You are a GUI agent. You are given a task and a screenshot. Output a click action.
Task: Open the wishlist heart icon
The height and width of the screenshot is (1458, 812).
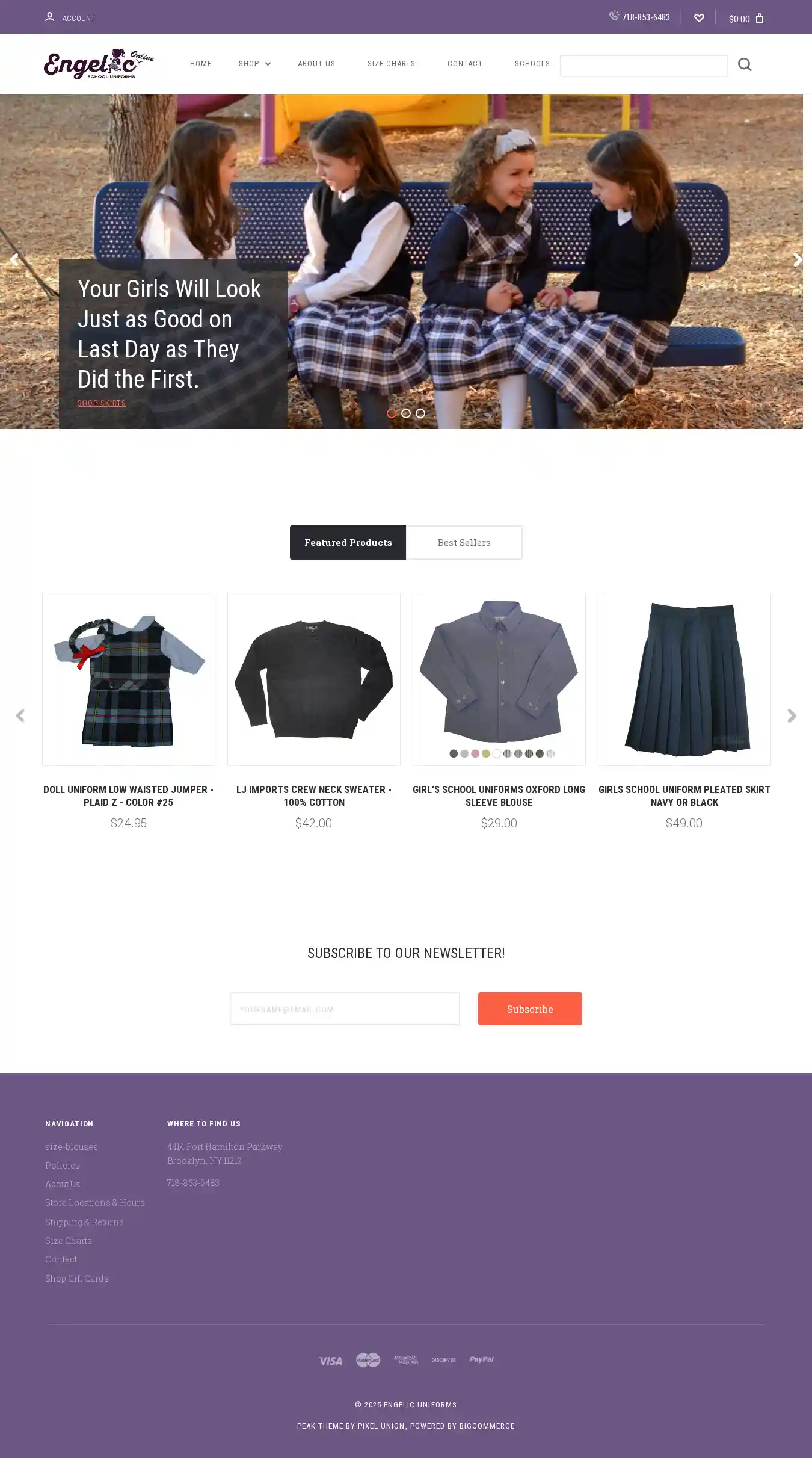699,18
